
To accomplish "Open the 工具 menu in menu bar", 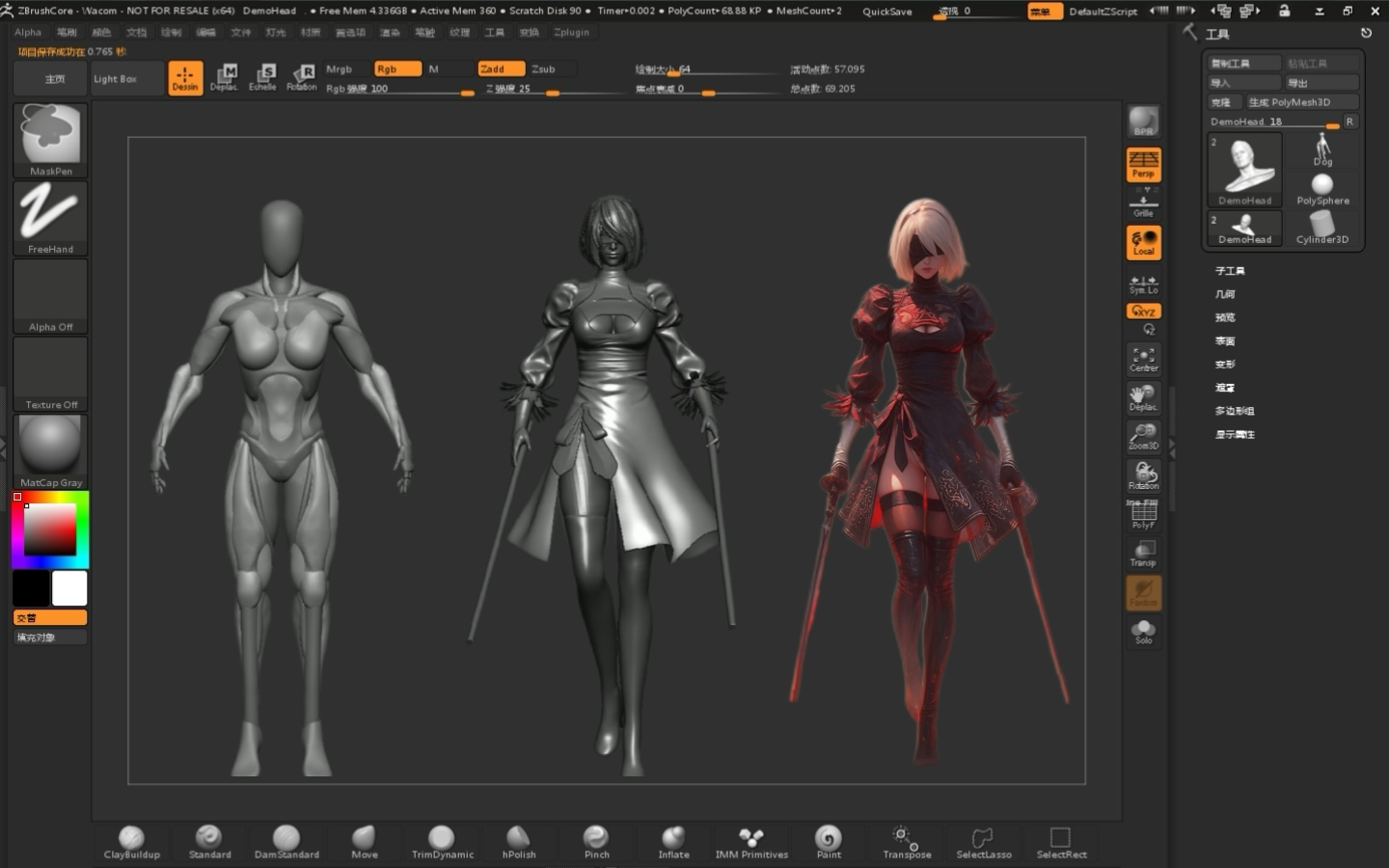I will coord(494,32).
